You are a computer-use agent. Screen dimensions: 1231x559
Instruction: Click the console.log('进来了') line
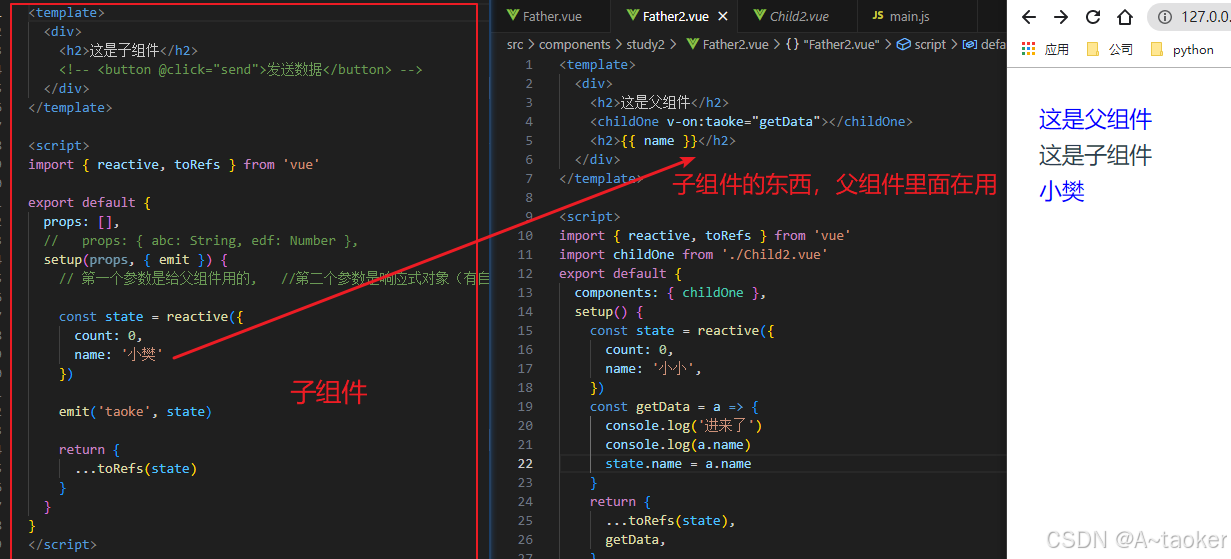684,425
